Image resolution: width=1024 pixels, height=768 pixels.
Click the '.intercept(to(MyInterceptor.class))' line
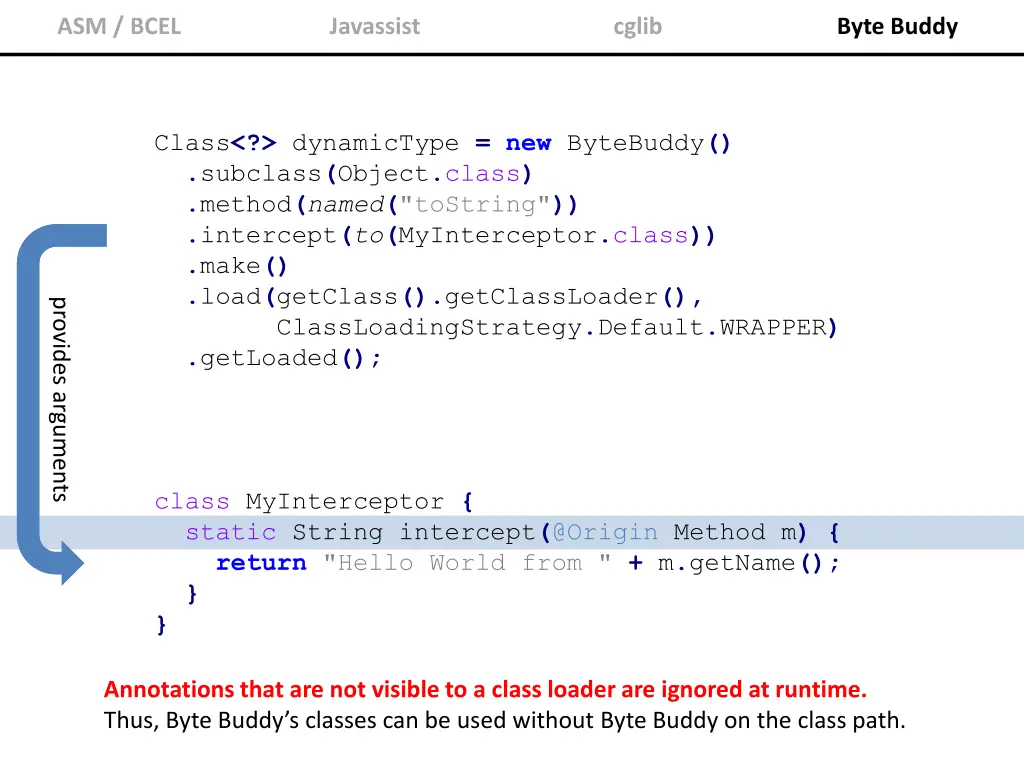coord(451,235)
